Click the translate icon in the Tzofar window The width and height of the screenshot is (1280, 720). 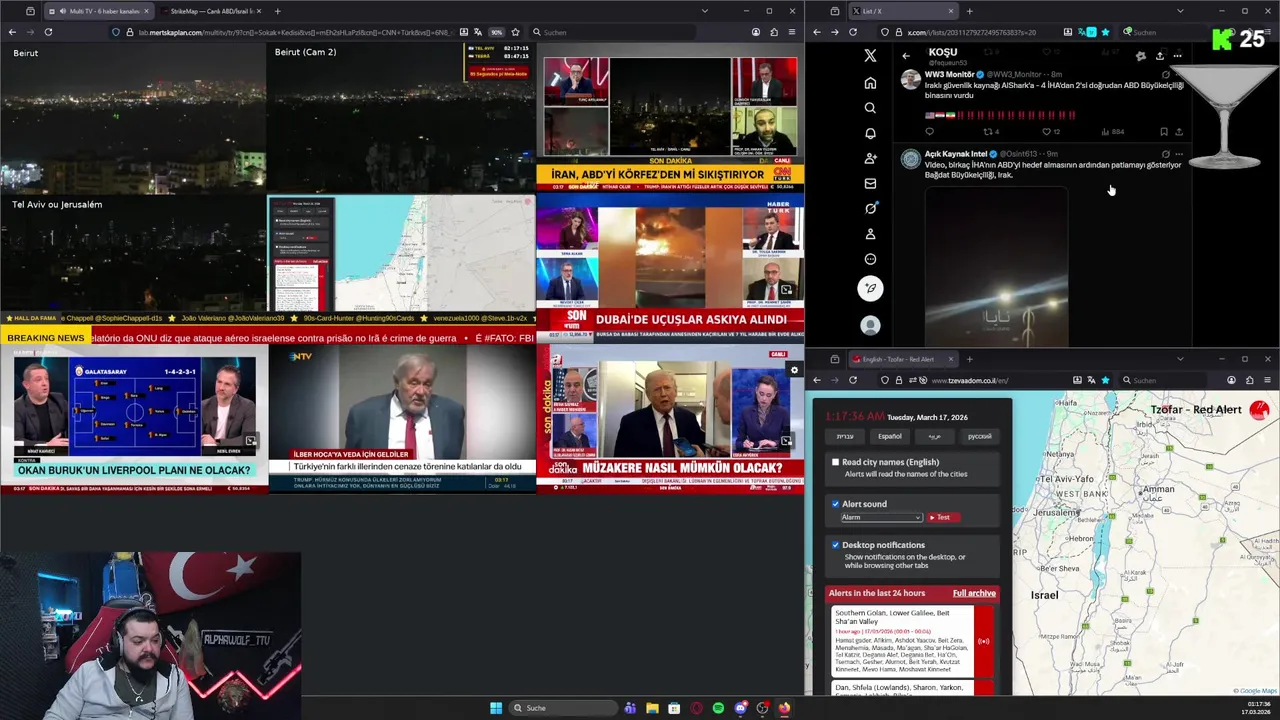[x=1091, y=380]
